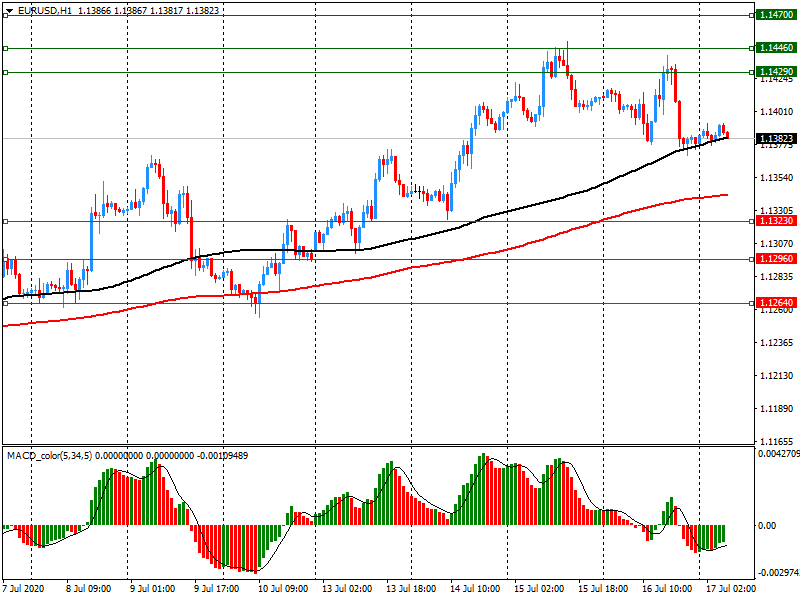Image resolution: width=800 pixels, height=600 pixels.
Task: Open the chart menu triangle beside EURUSD,H1
Action: 9,11
